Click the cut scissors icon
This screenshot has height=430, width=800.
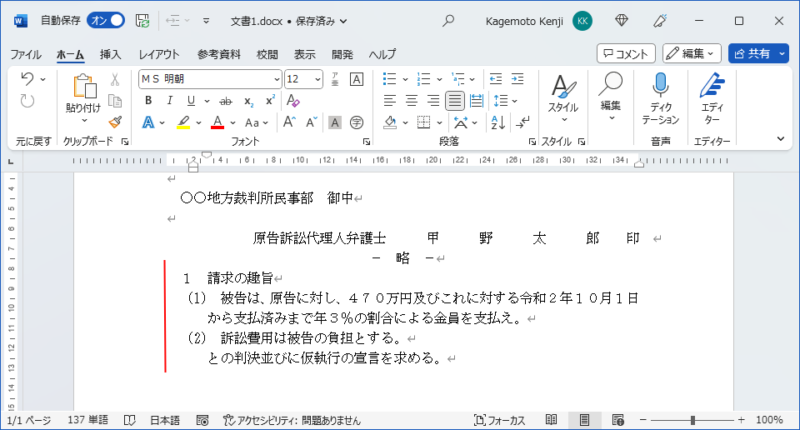(115, 79)
